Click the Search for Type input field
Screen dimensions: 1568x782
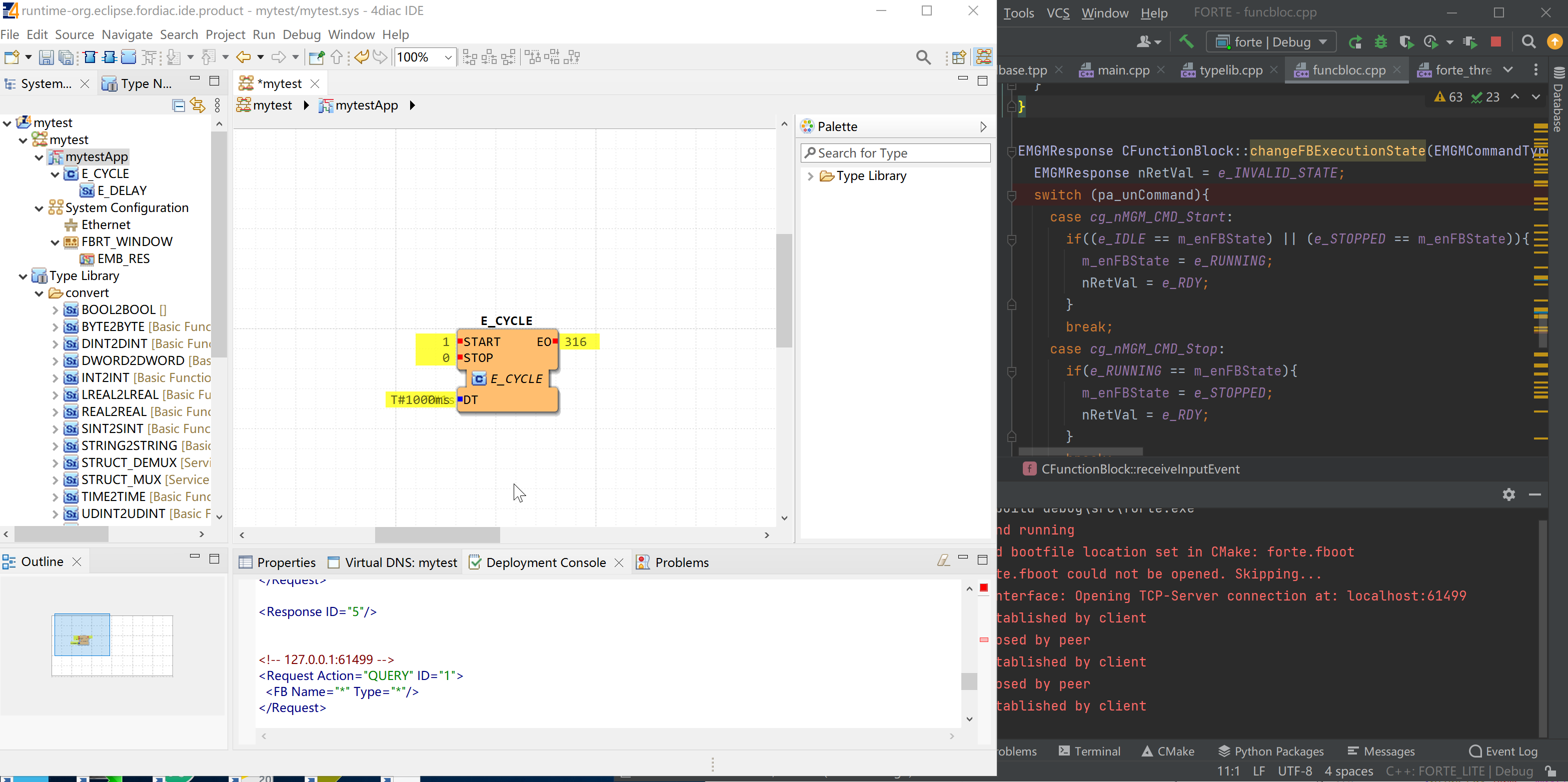click(x=895, y=153)
